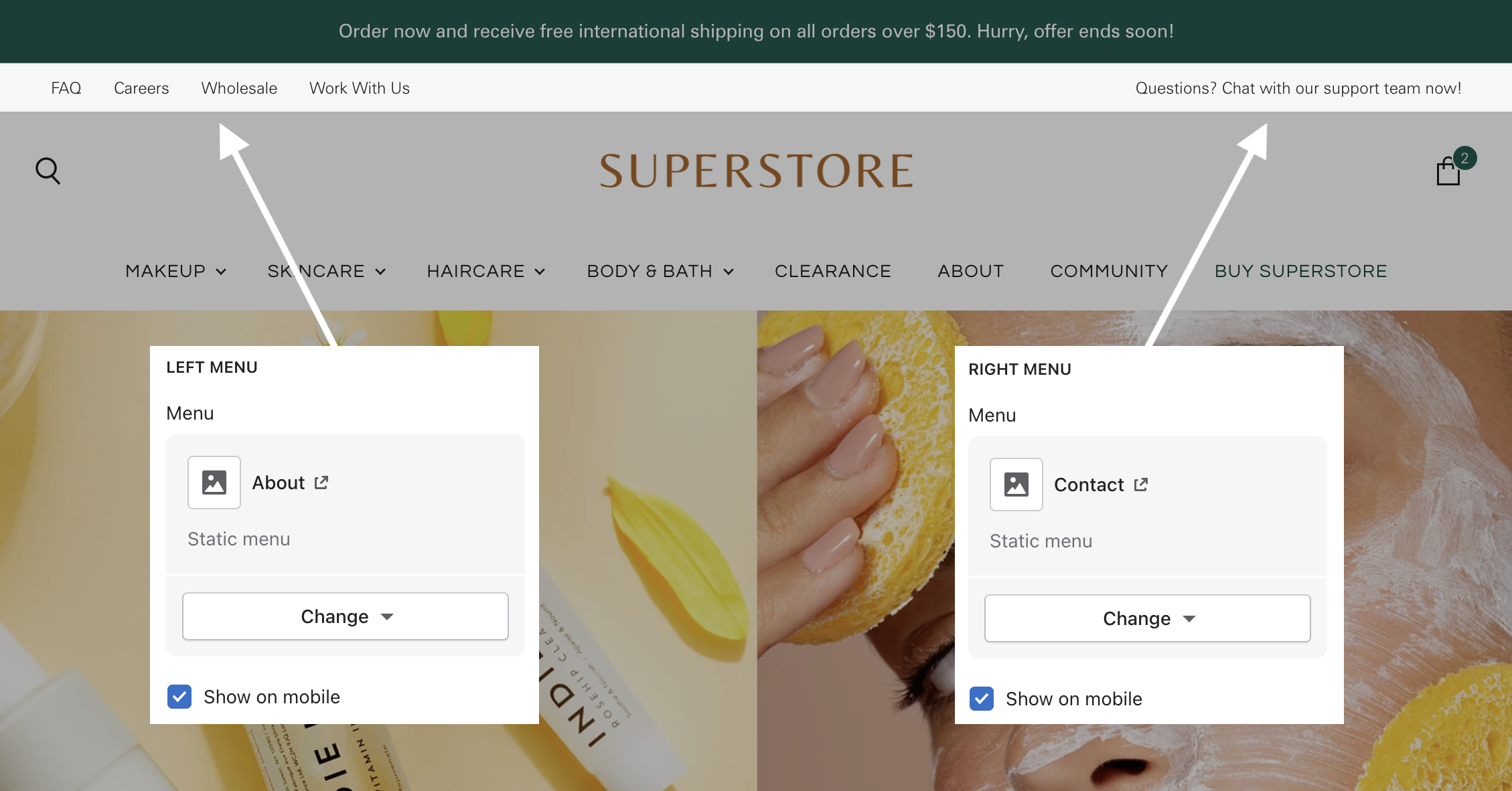Click the Contact menu image thumbnail icon

(x=1016, y=485)
